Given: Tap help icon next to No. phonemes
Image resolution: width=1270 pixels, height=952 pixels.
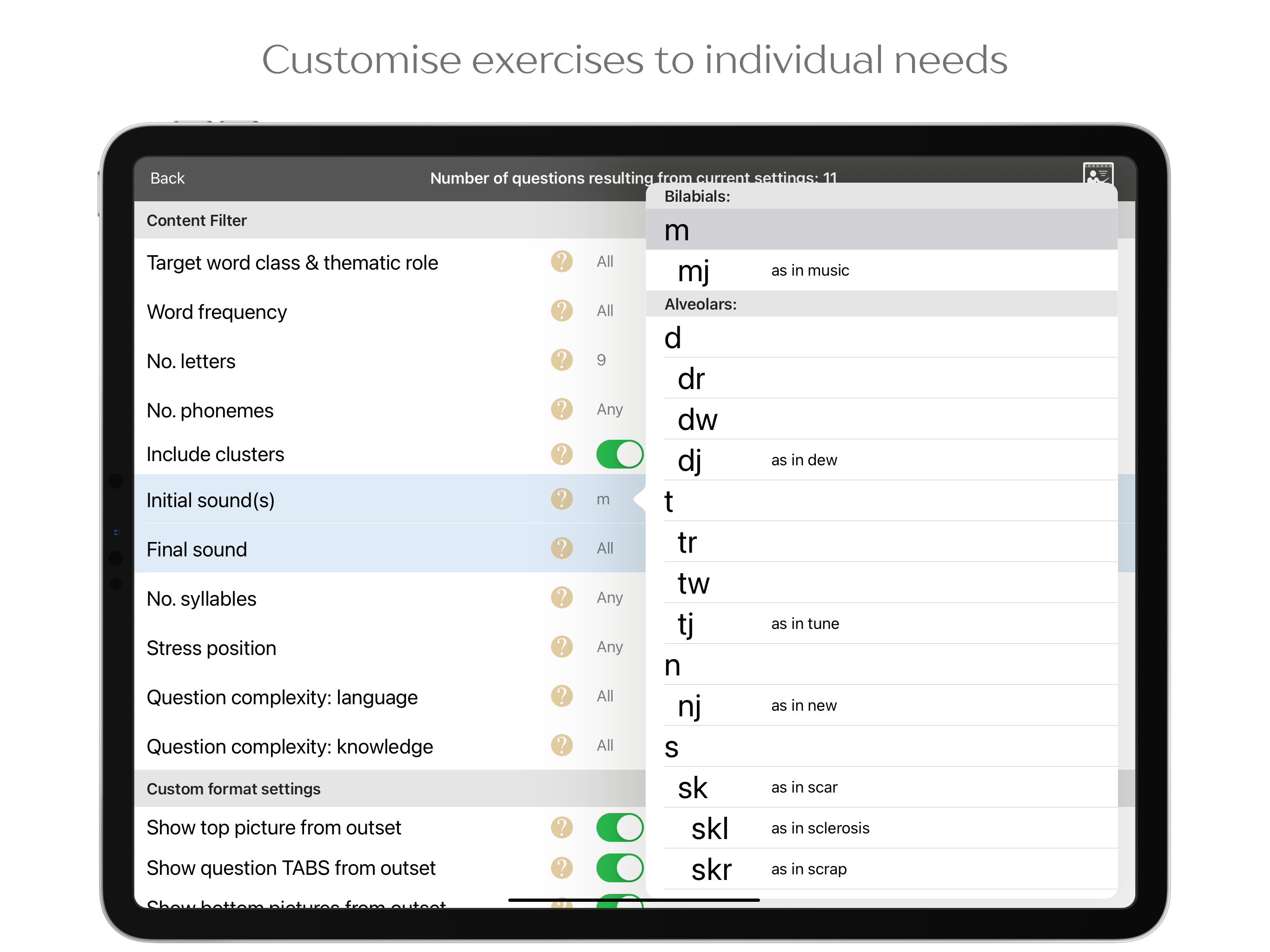Looking at the screenshot, I should point(562,410).
